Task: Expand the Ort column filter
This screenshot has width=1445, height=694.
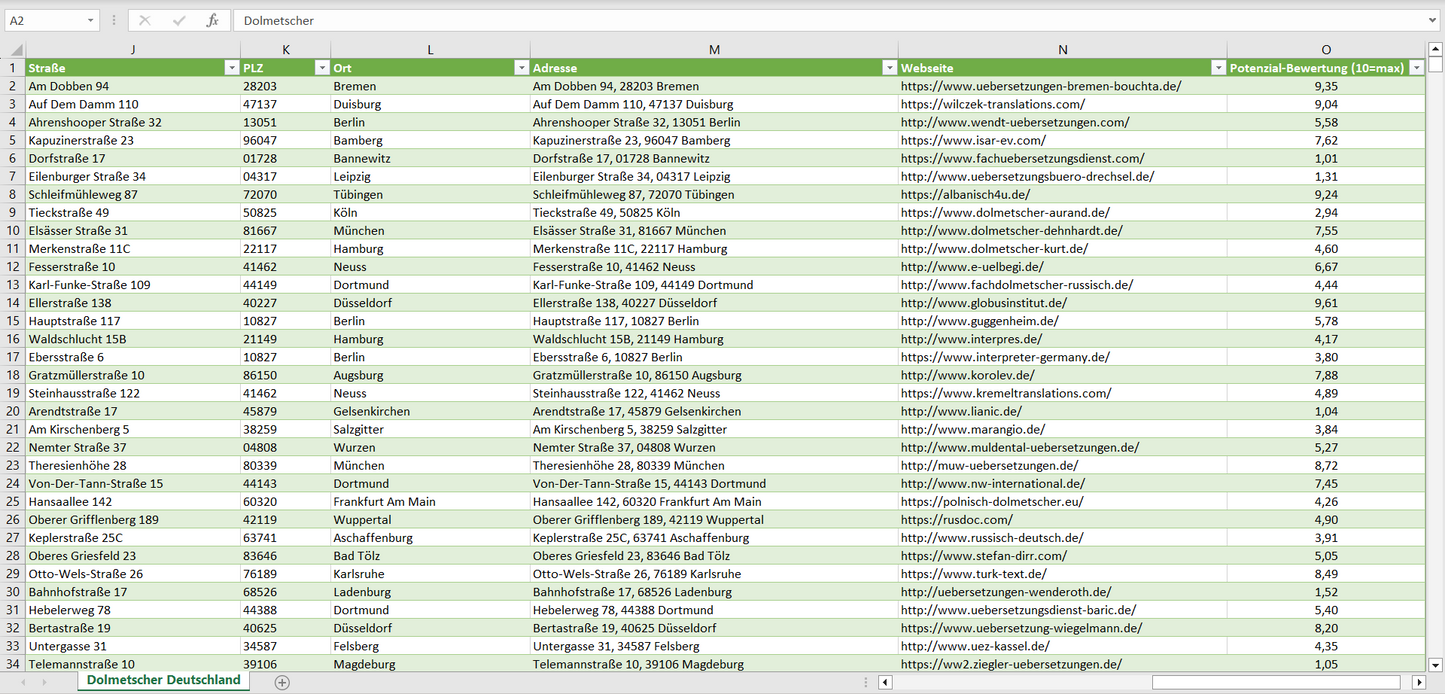Action: [521, 68]
